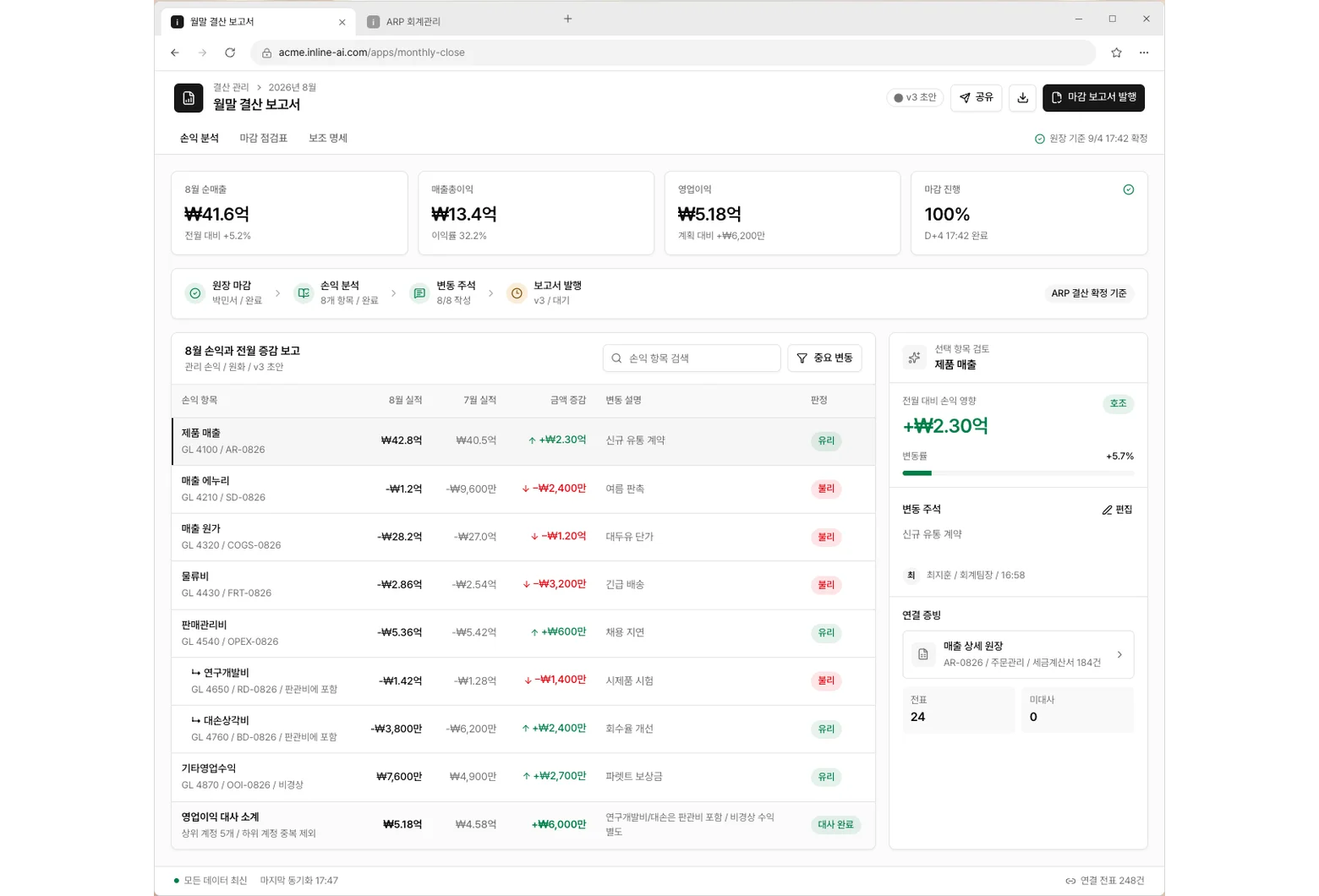Open the 마감 점검표 tab

[x=264, y=139]
